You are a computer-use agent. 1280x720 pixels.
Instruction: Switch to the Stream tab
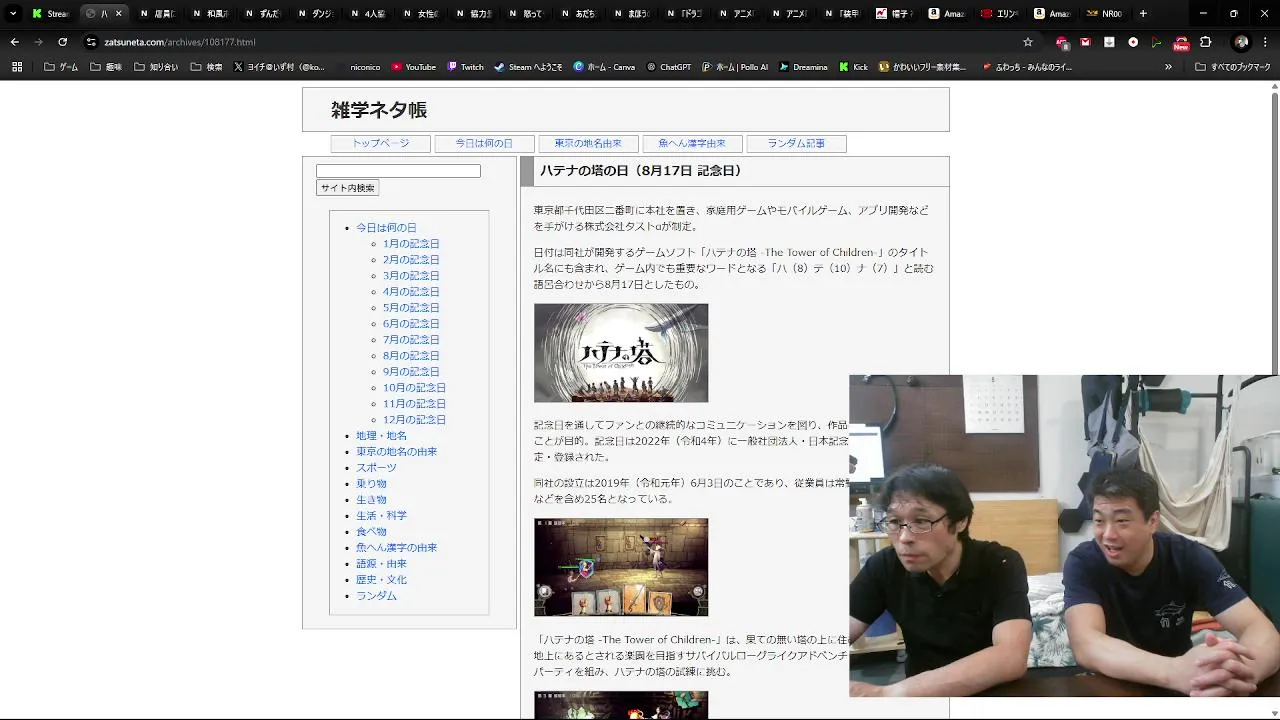[50, 14]
